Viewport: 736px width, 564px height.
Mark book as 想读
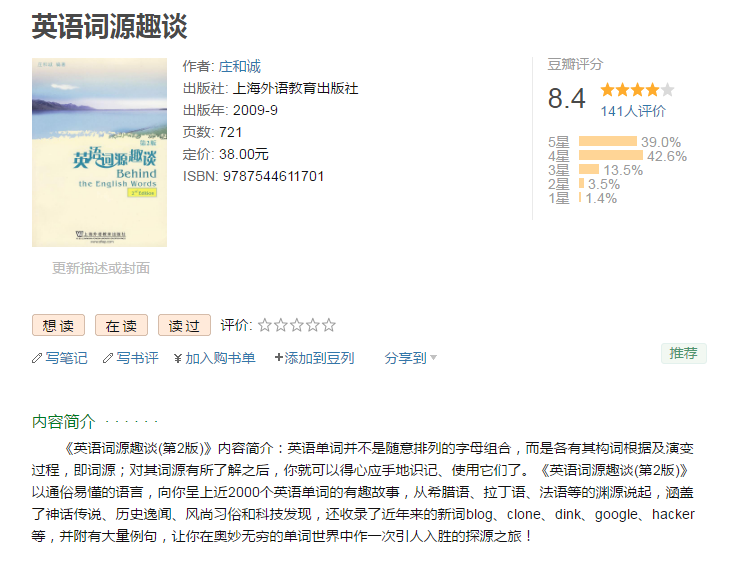pyautogui.click(x=58, y=325)
